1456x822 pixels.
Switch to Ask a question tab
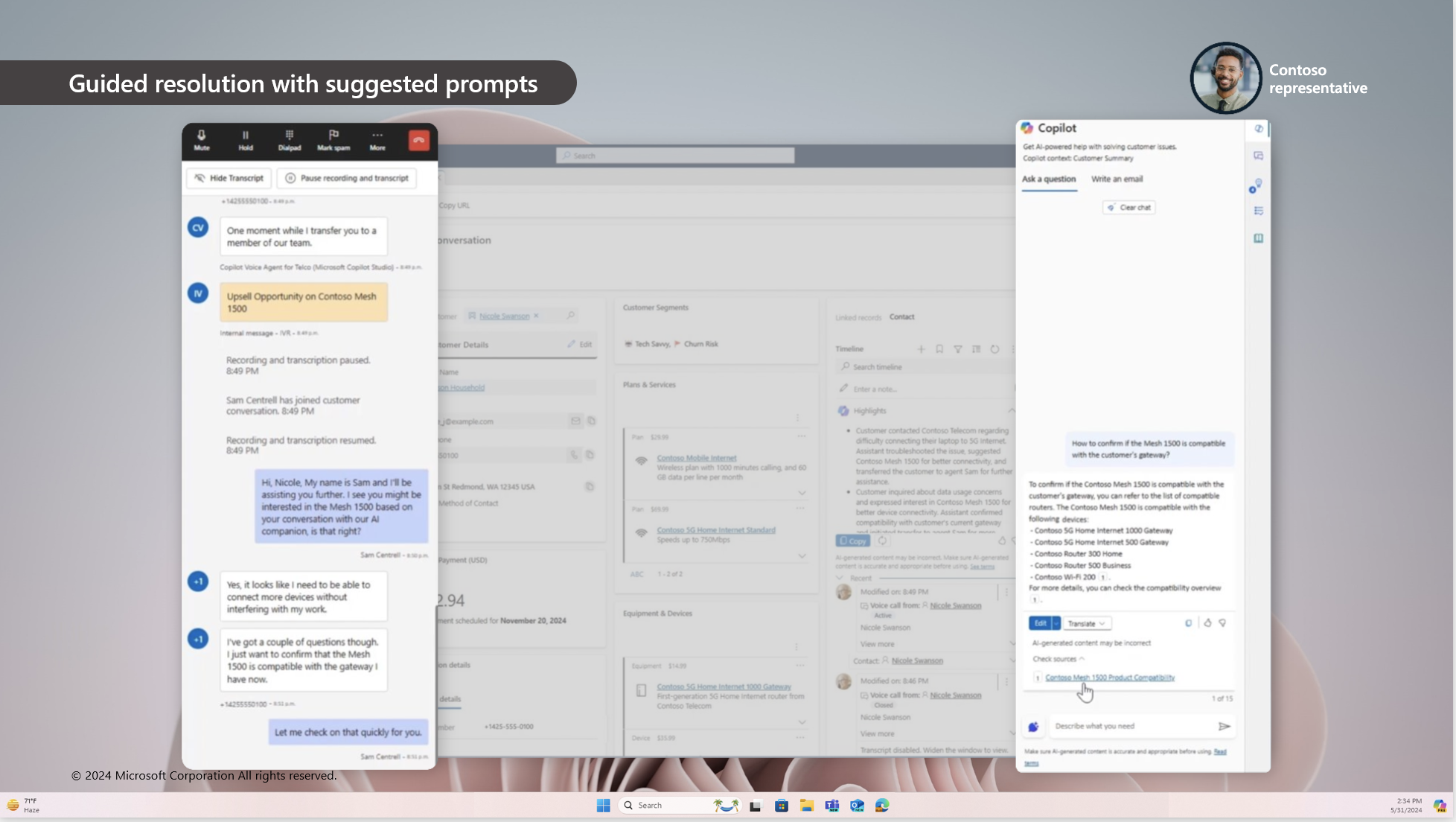1048,179
